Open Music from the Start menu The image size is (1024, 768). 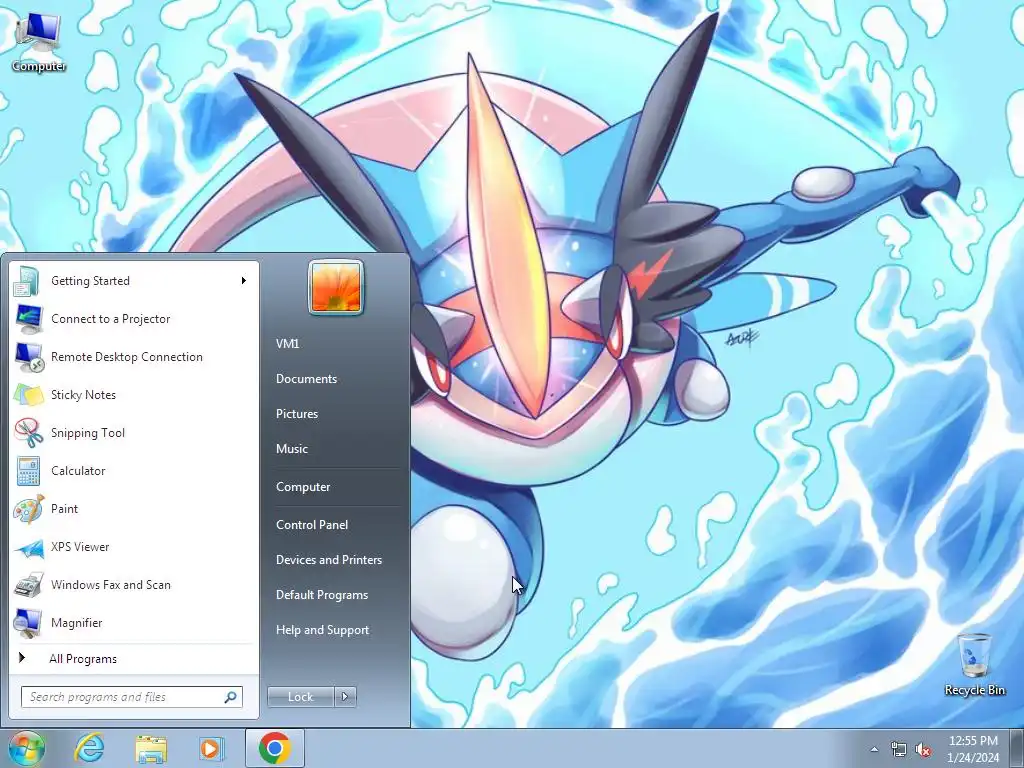tap(292, 449)
